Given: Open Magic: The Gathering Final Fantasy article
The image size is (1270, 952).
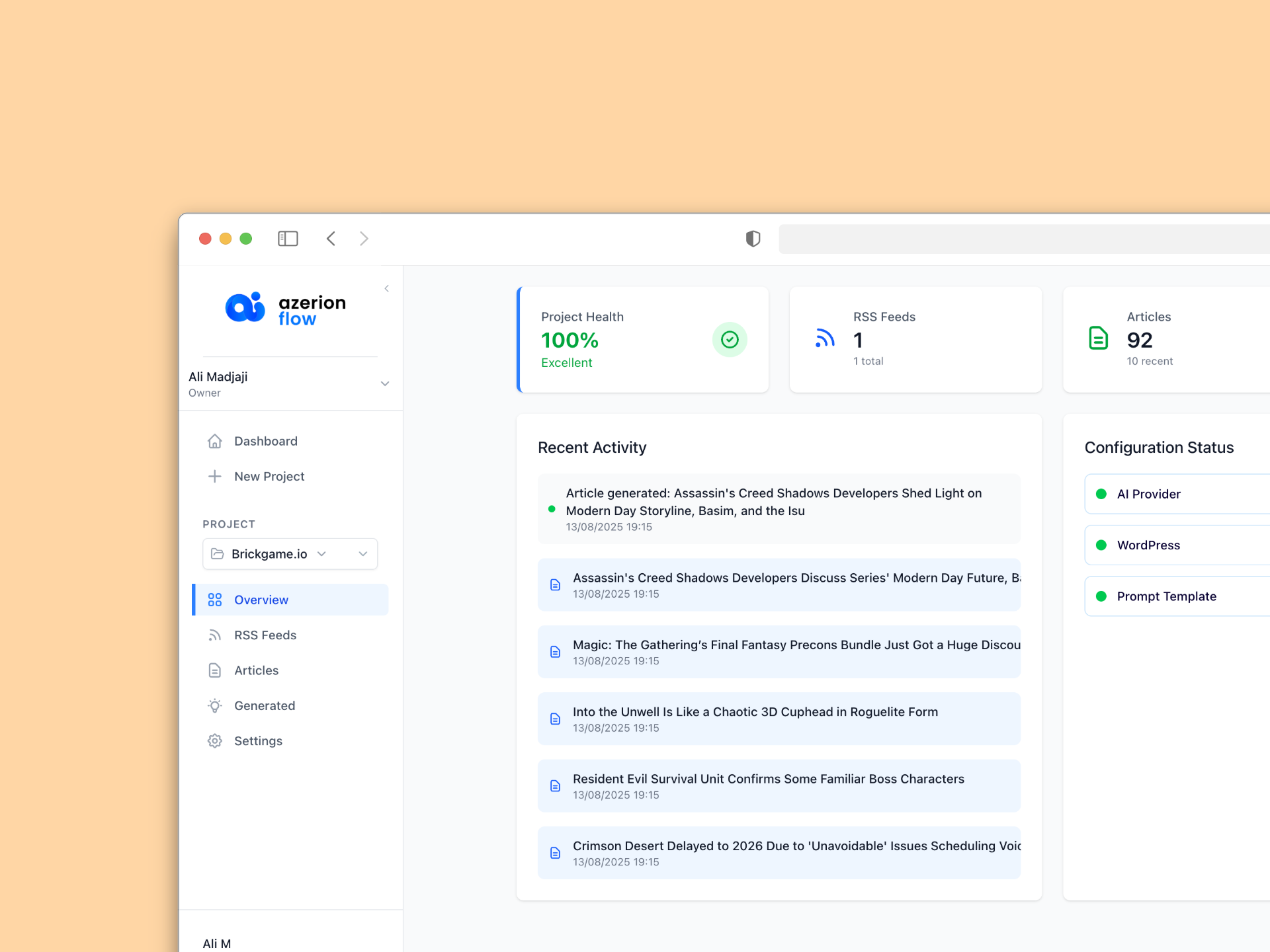Looking at the screenshot, I should pos(779,652).
